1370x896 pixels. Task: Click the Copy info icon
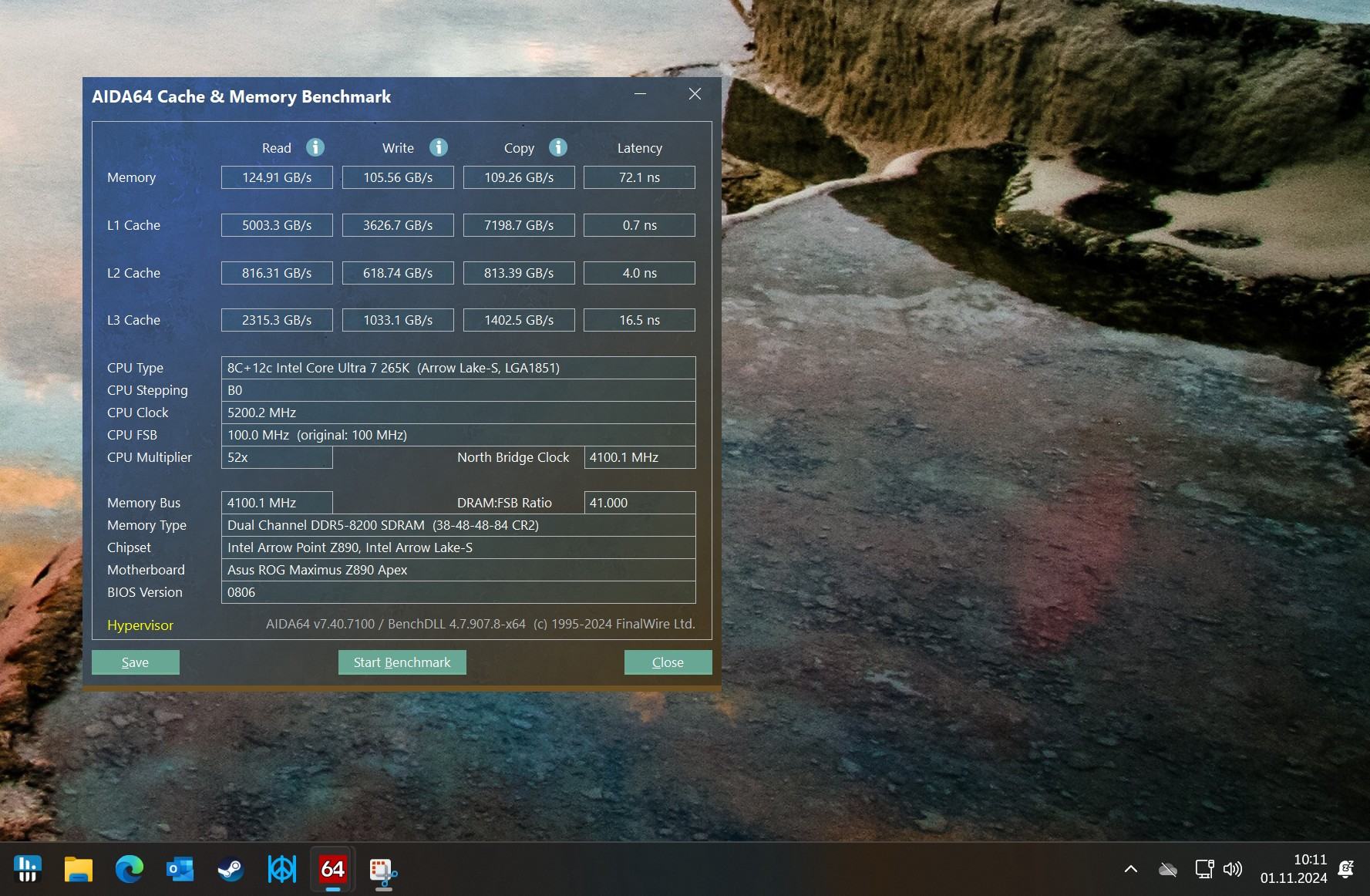tap(558, 147)
